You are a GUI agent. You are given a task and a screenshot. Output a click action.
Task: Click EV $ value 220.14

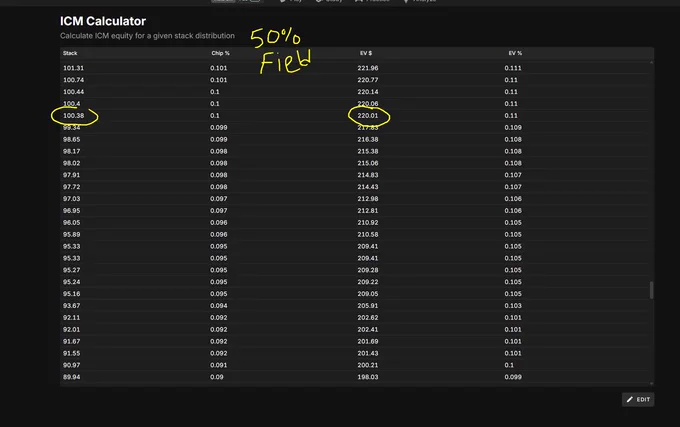(368, 92)
